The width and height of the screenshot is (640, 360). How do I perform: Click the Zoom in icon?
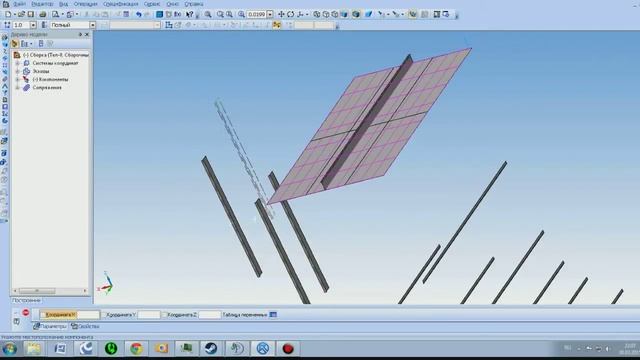[x=220, y=14]
